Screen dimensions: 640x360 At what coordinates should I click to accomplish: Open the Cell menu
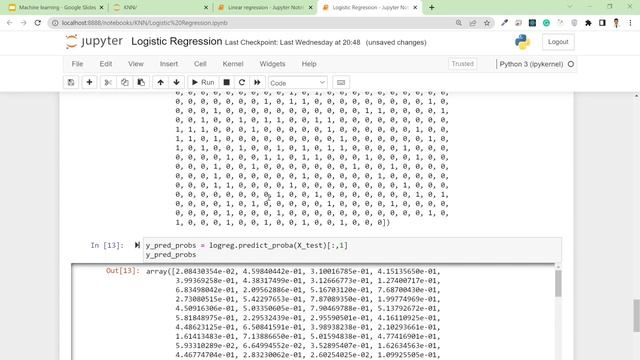200,64
